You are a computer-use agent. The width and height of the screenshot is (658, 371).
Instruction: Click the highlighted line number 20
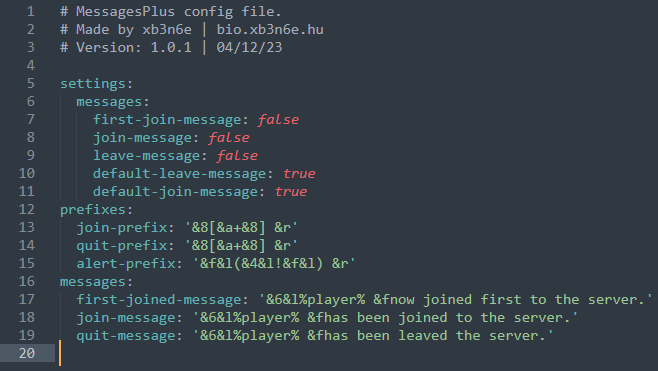click(27, 353)
